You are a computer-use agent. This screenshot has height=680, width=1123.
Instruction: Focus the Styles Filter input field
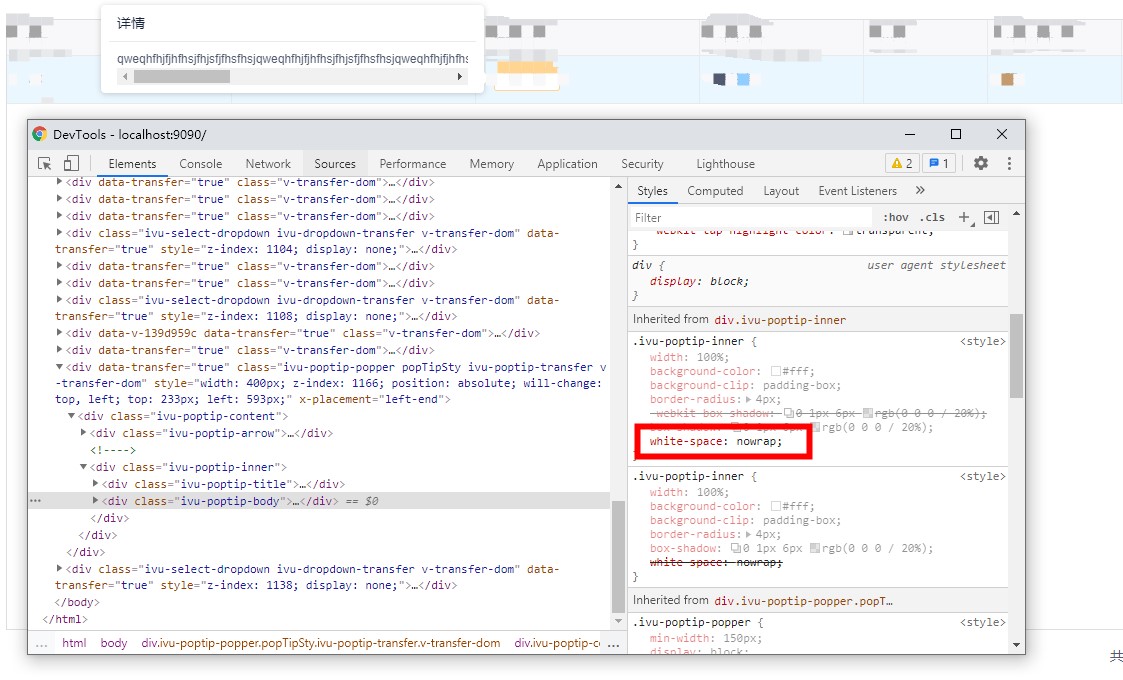pos(751,217)
